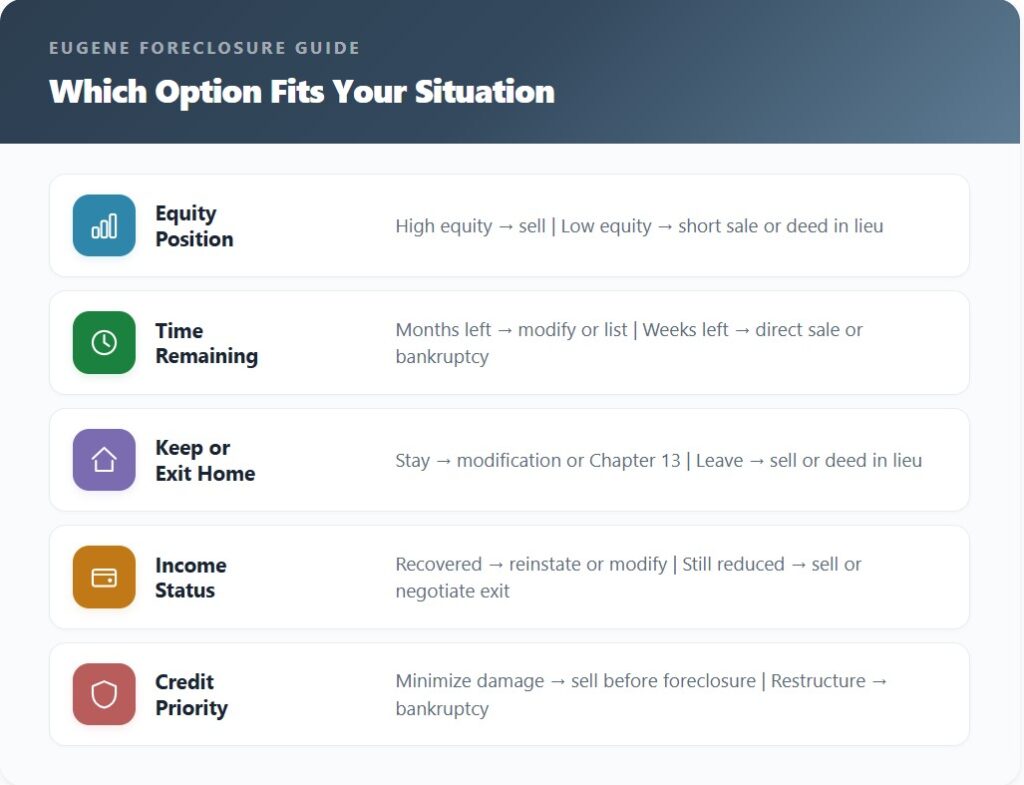The image size is (1024, 785).
Task: Select the Income Status label
Action: point(190,577)
